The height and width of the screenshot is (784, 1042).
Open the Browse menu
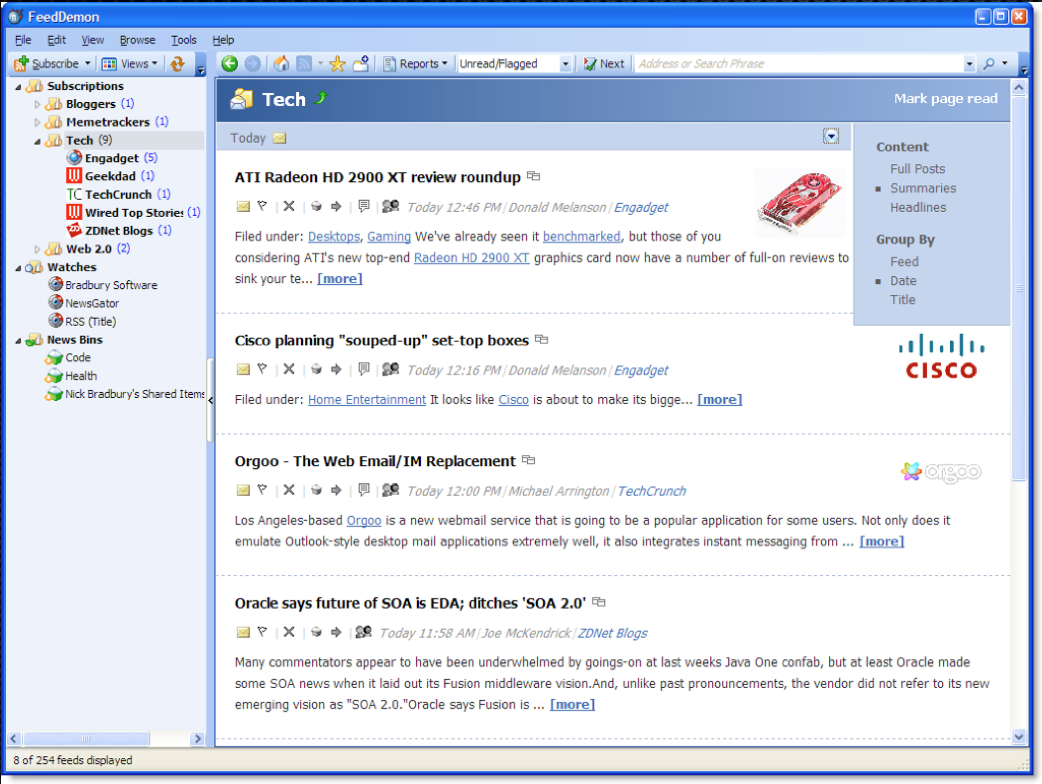(138, 40)
